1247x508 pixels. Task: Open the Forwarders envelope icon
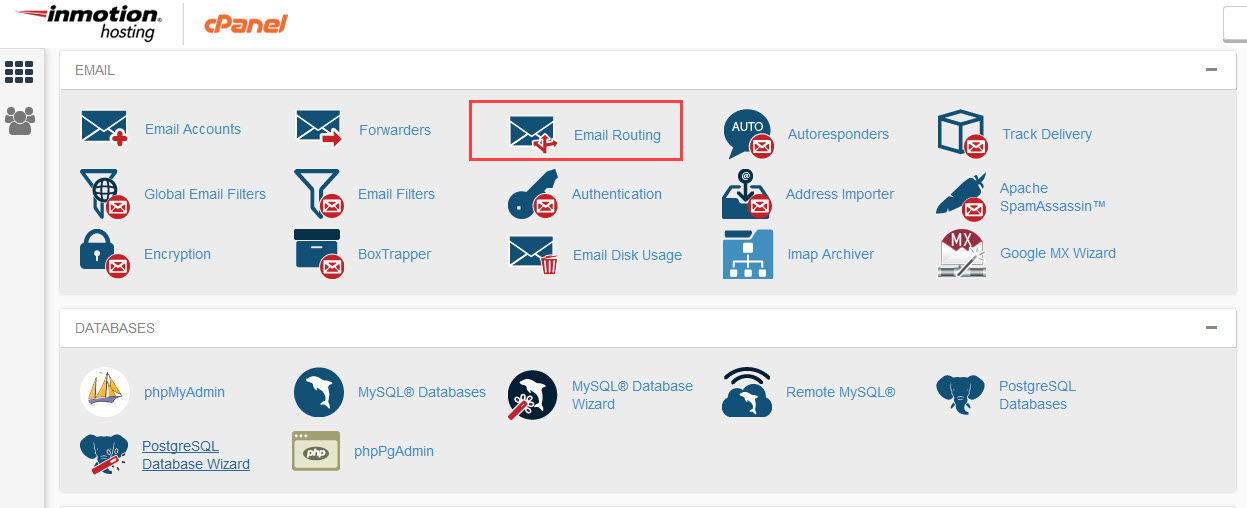pyautogui.click(x=319, y=129)
